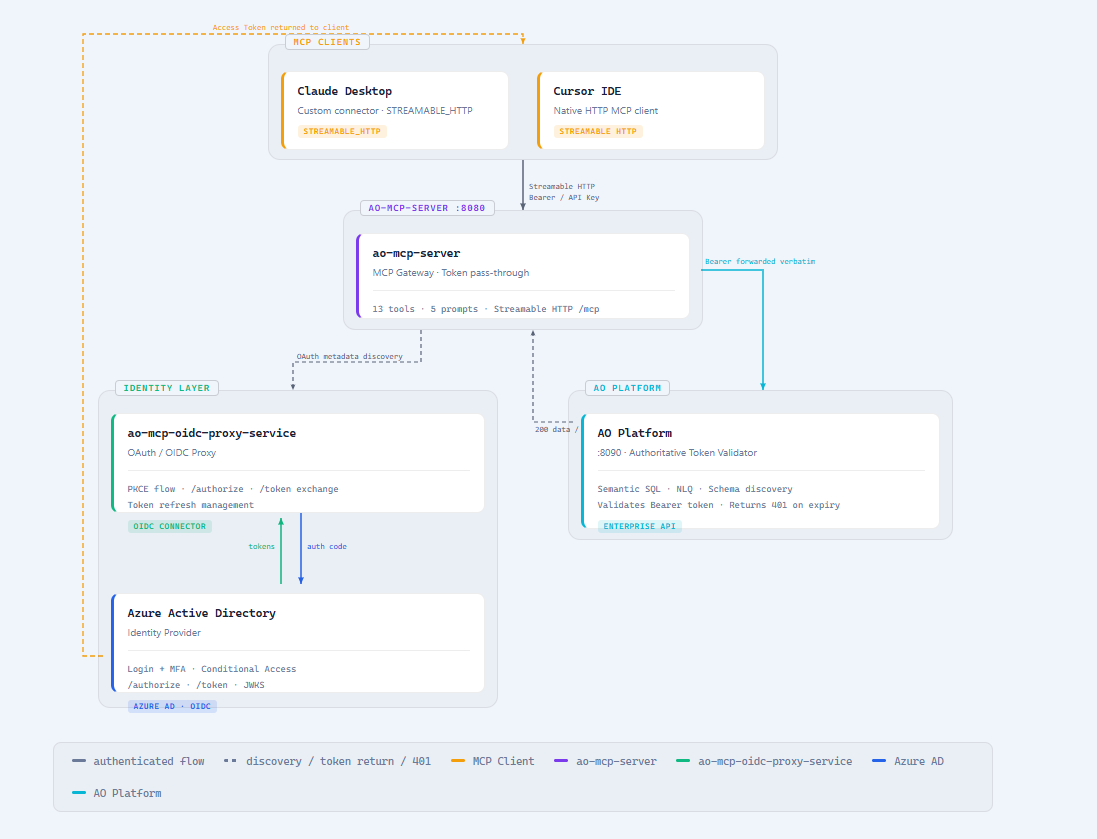
Task: Click the "OAuth / OIDC Proxy" subtitle
Action: (171, 453)
